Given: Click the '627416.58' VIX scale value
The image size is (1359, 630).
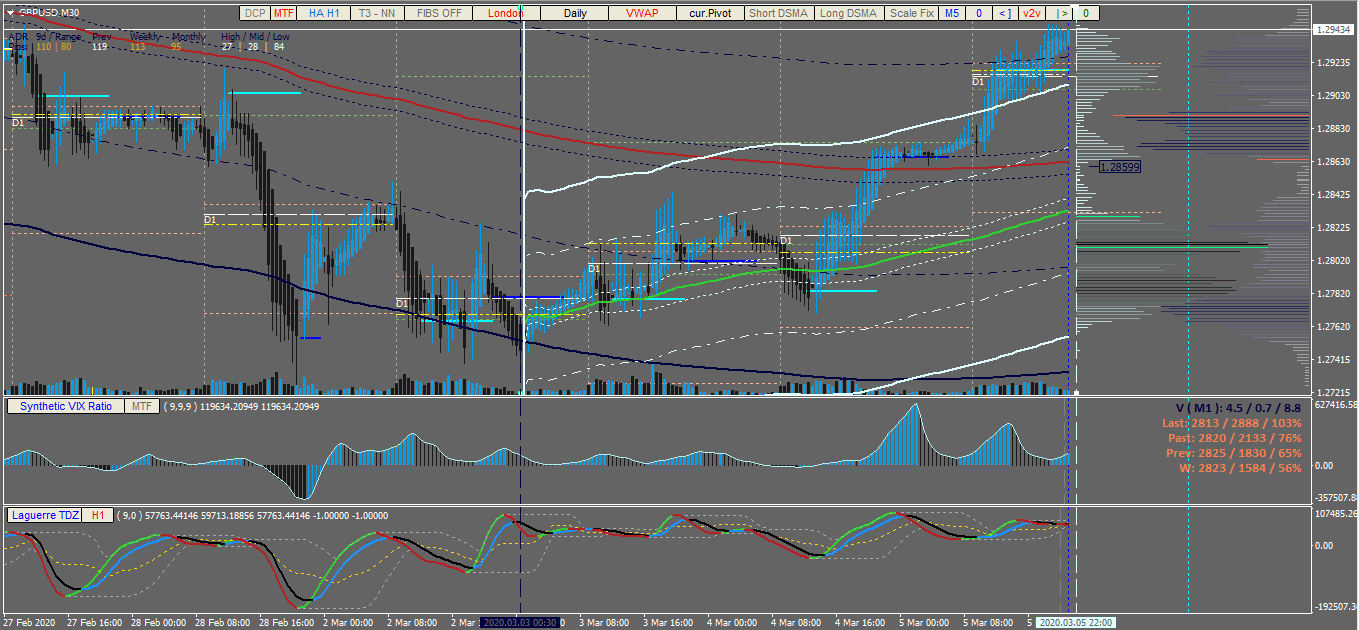Looking at the screenshot, I should [x=1335, y=405].
